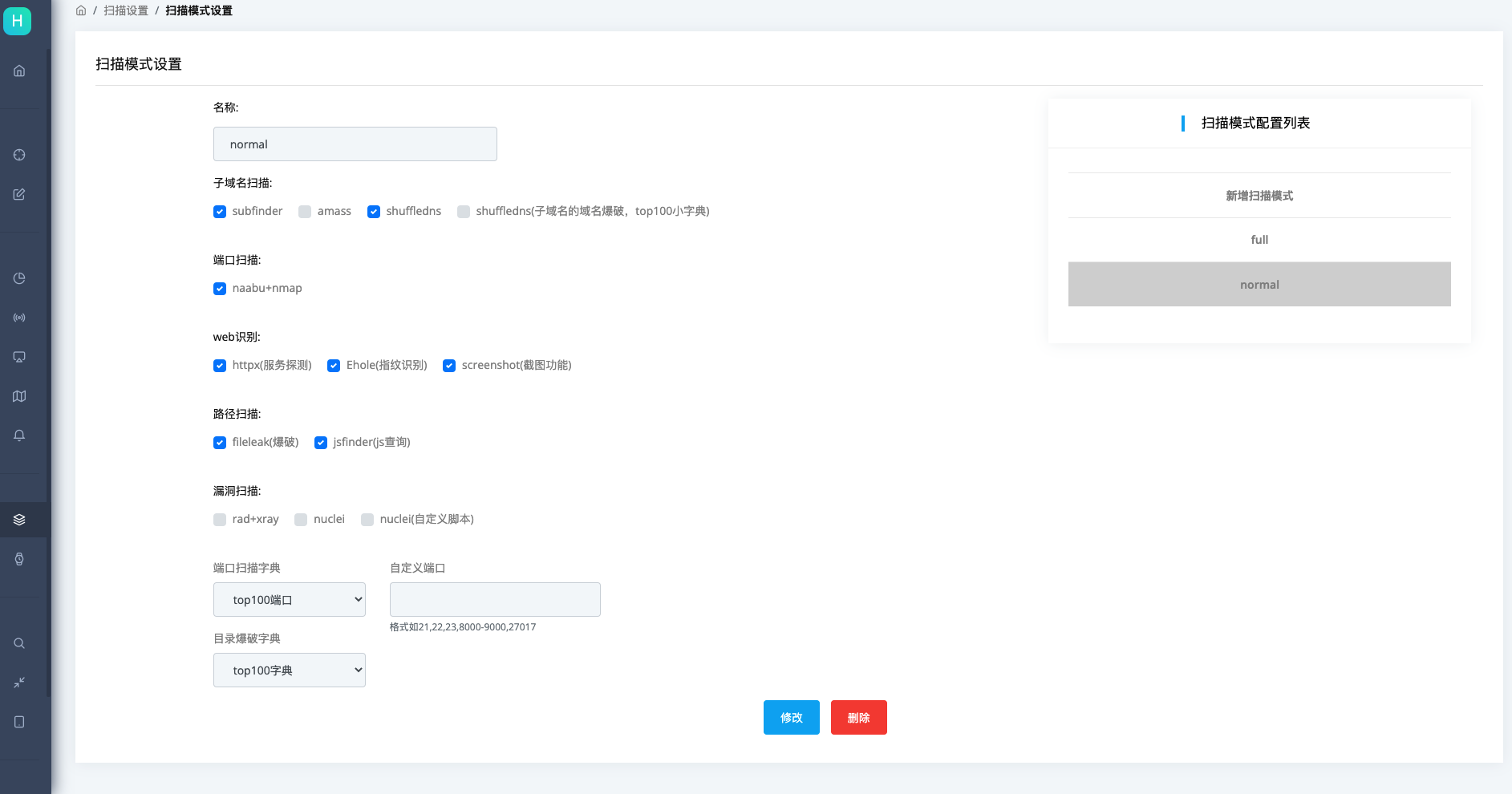1512x794 pixels.
Task: Click the name input field containing normal
Action: [355, 144]
